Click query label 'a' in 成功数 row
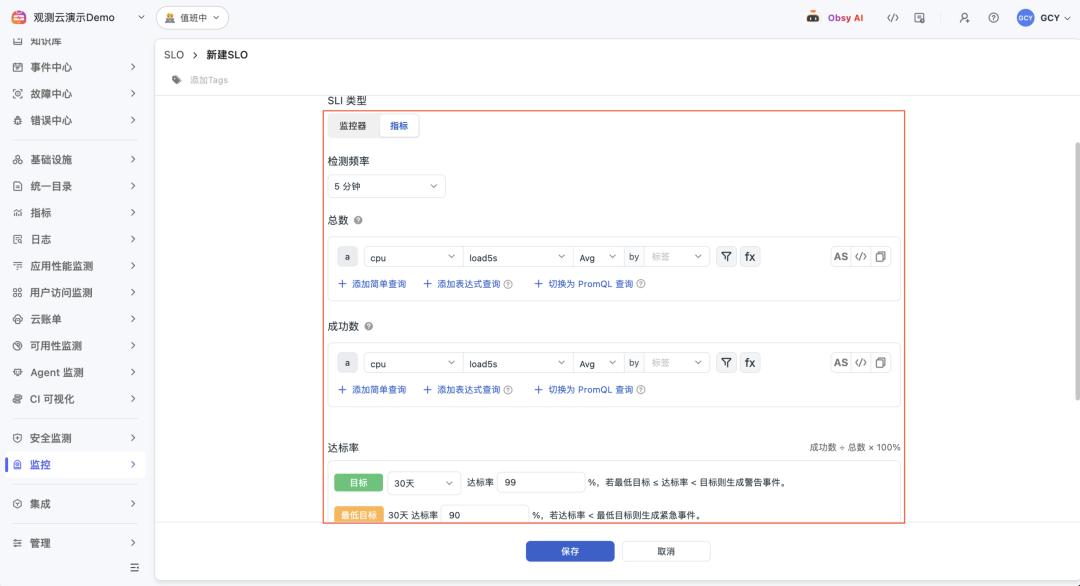Viewport: 1080px width, 586px height. pos(347,363)
